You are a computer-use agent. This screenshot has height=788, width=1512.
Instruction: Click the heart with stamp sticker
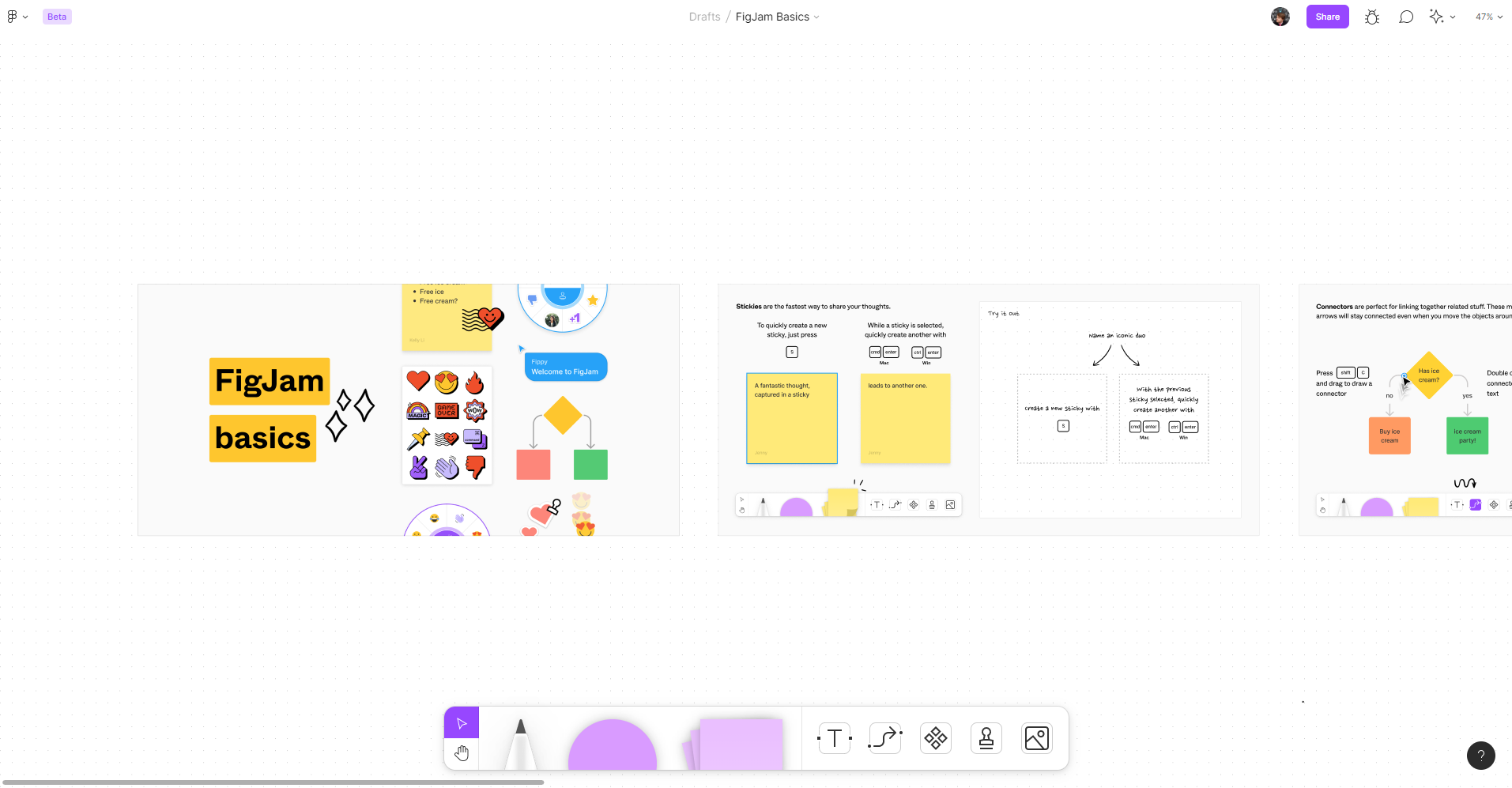(545, 514)
